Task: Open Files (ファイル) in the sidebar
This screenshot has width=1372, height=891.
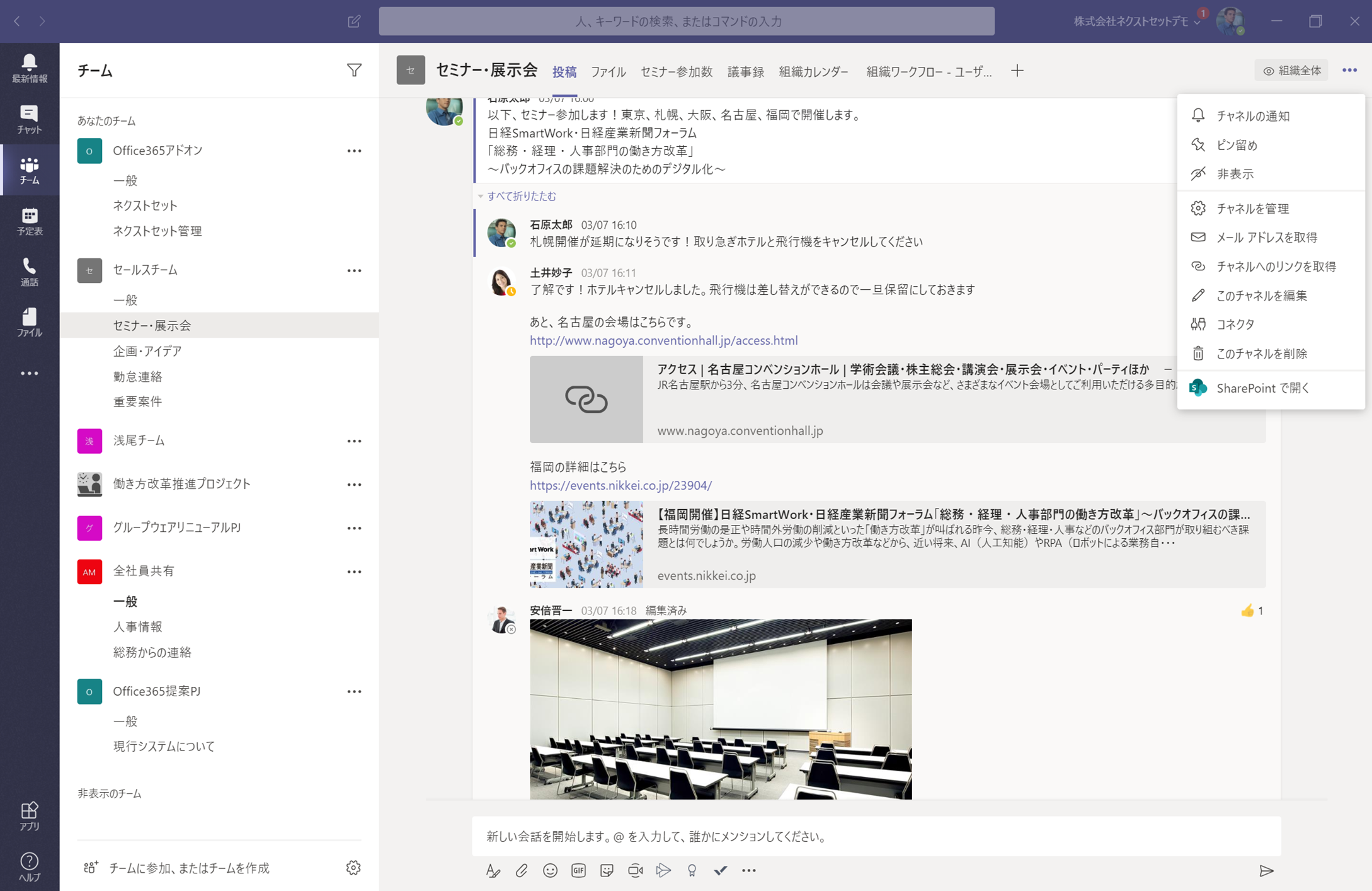Action: [30, 322]
